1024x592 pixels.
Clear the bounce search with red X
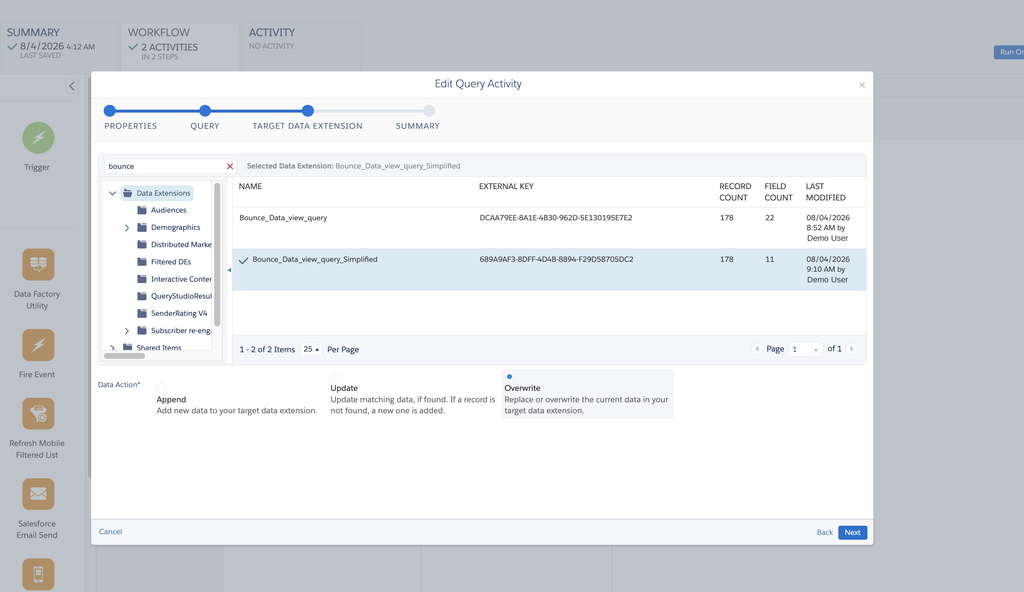pos(230,167)
